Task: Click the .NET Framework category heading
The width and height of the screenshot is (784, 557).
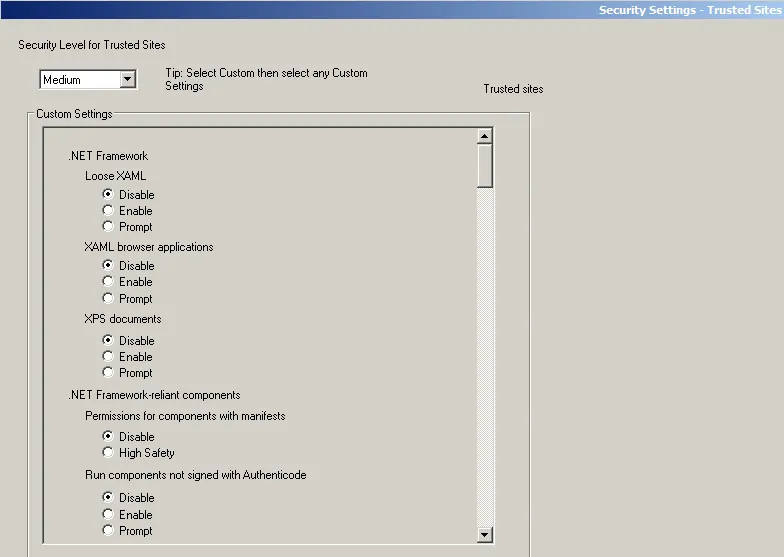Action: point(108,156)
